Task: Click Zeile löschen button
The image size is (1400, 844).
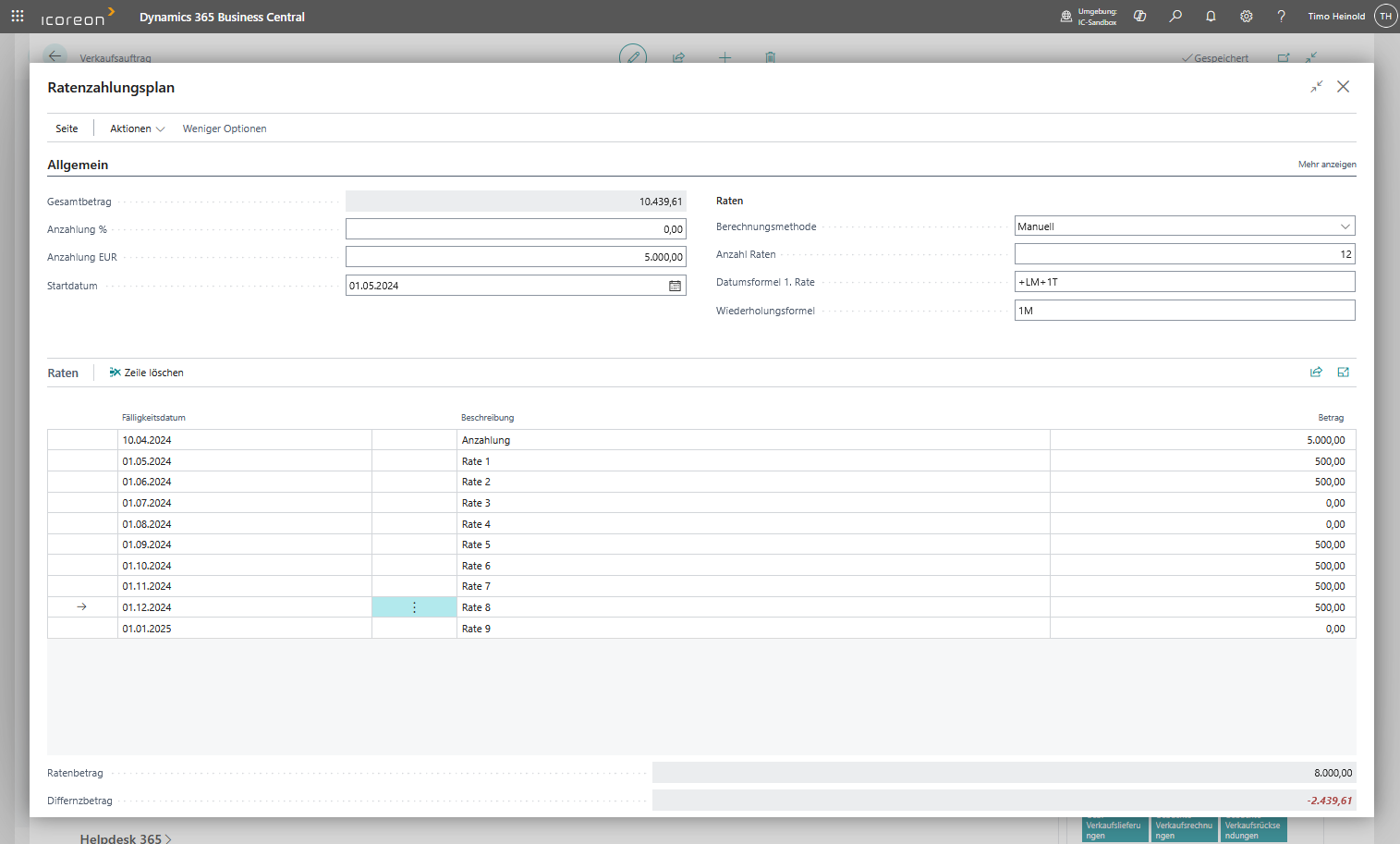Action: coord(146,373)
